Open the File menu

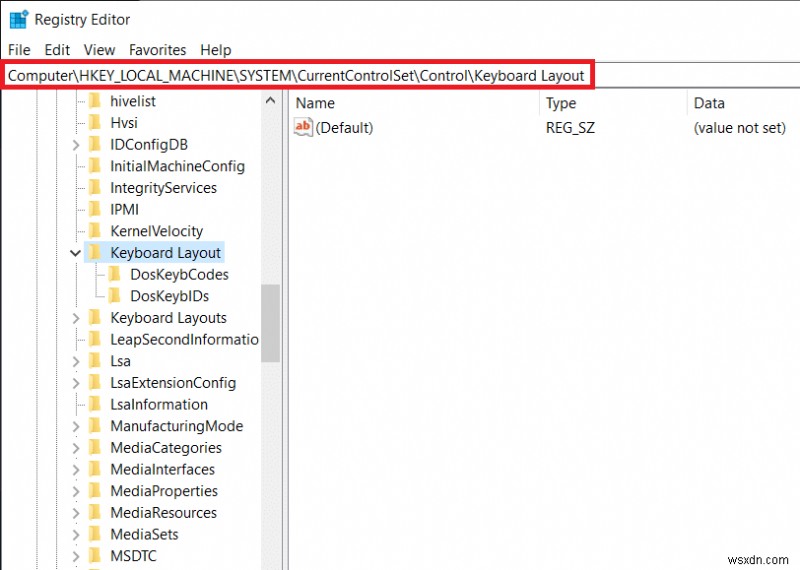tap(19, 50)
